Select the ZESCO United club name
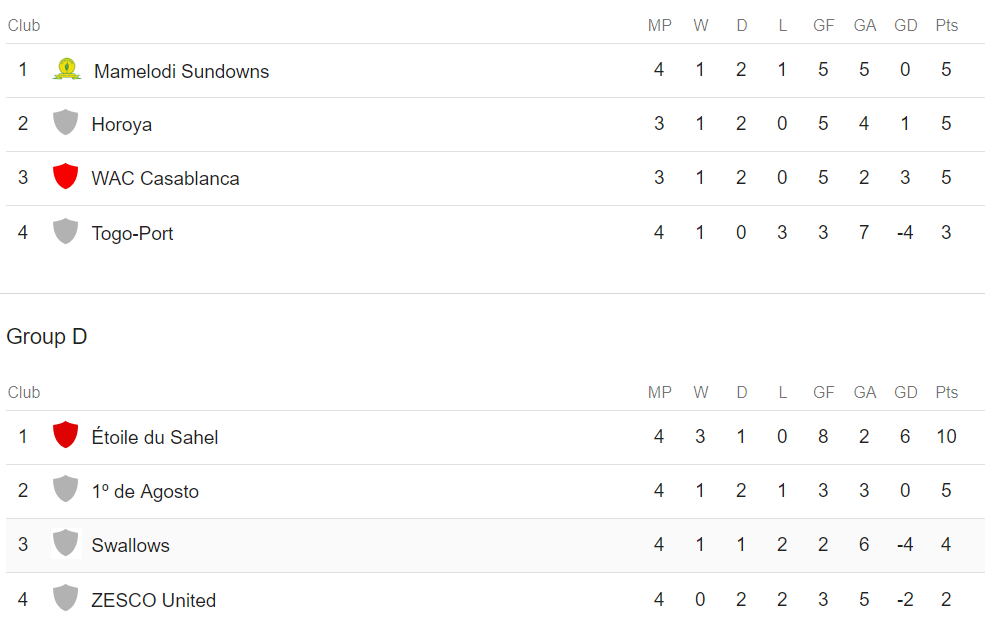This screenshot has height=642, width=985. pyautogui.click(x=153, y=601)
